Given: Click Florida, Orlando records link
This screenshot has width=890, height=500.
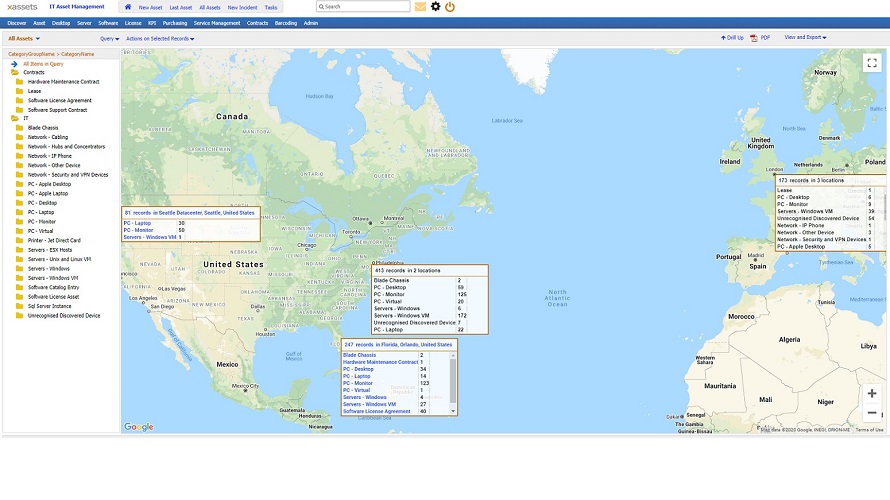Looking at the screenshot, I should coord(398,344).
